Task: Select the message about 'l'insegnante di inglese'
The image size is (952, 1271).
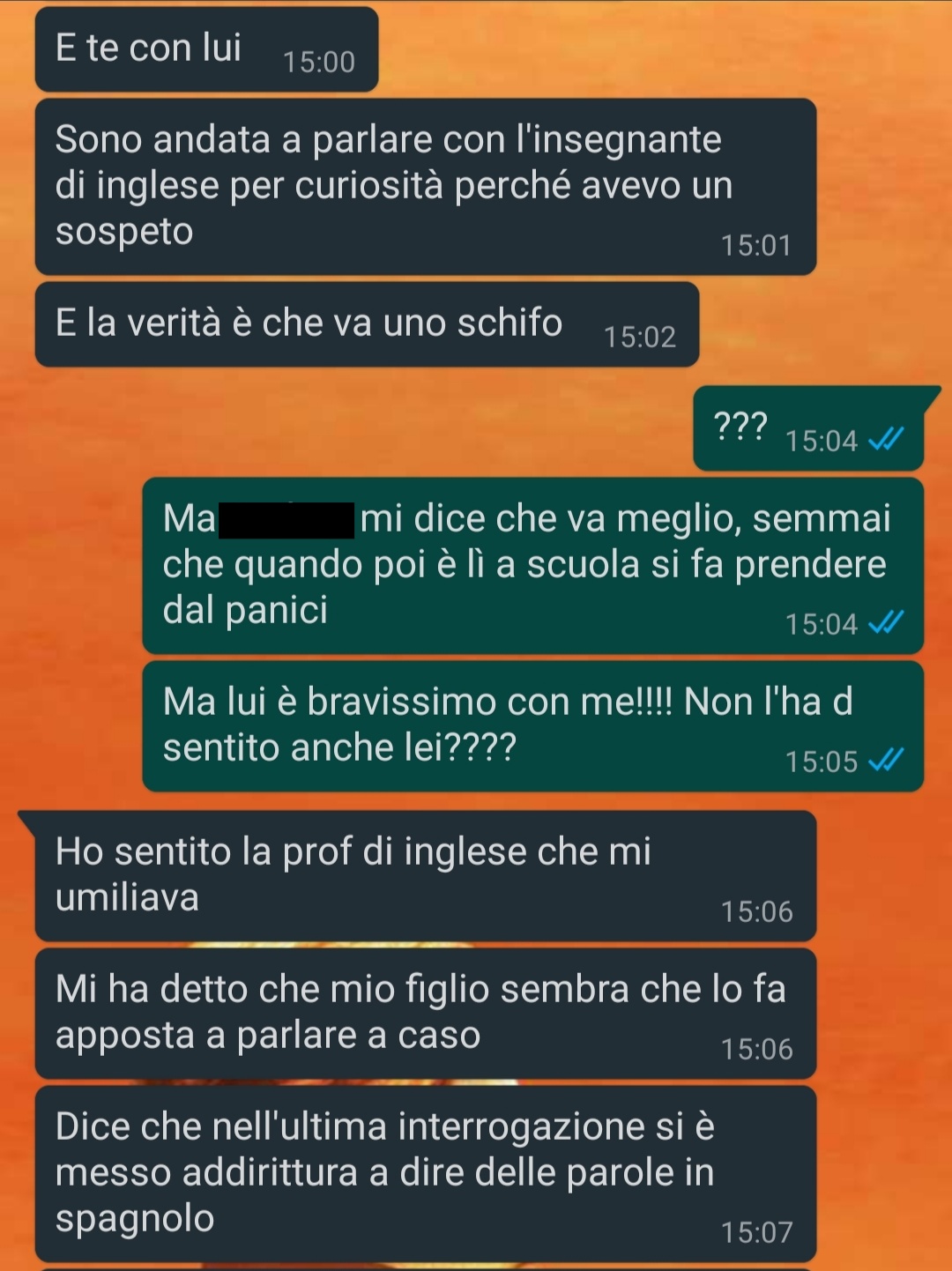Action: [x=426, y=187]
